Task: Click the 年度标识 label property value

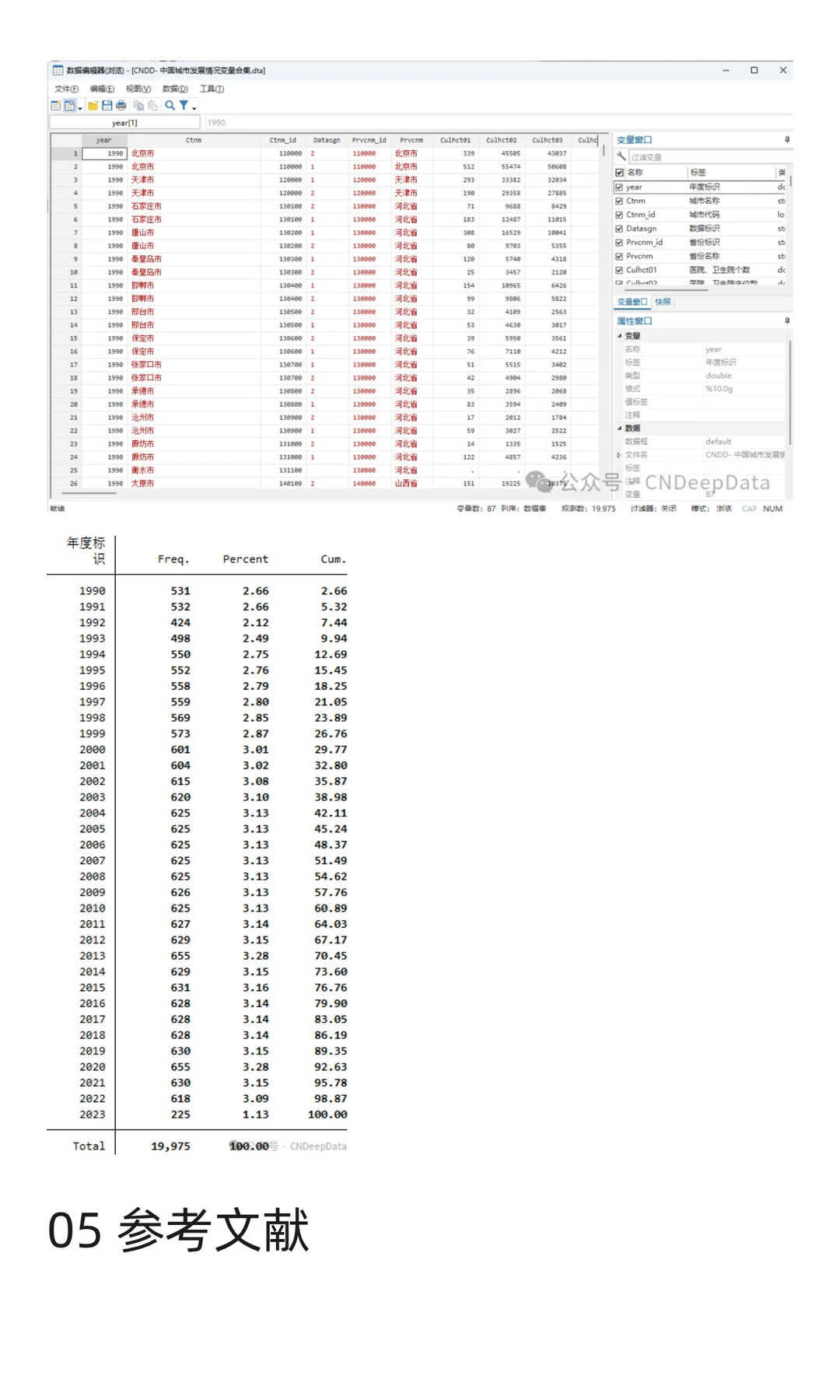Action: 744,362
